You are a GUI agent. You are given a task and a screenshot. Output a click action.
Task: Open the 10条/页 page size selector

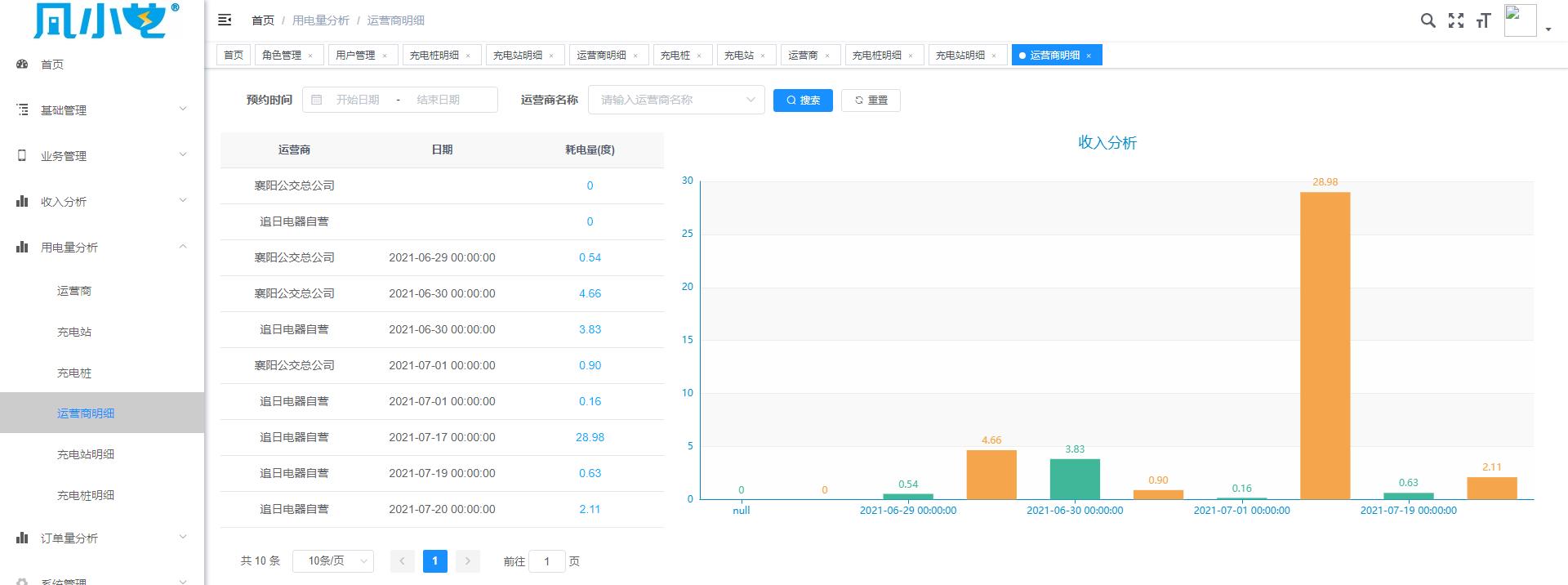click(333, 560)
